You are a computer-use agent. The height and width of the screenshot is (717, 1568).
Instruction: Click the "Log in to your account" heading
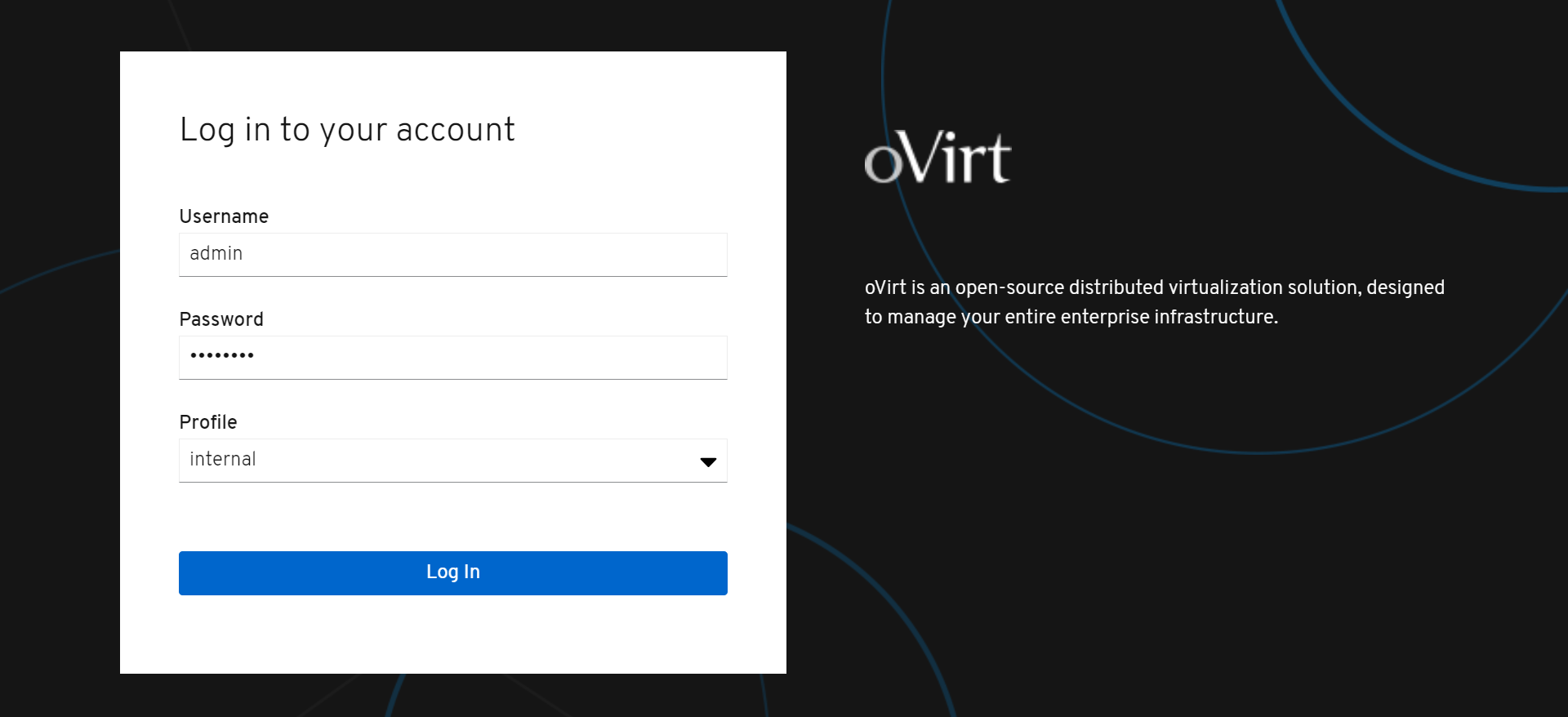pos(347,130)
